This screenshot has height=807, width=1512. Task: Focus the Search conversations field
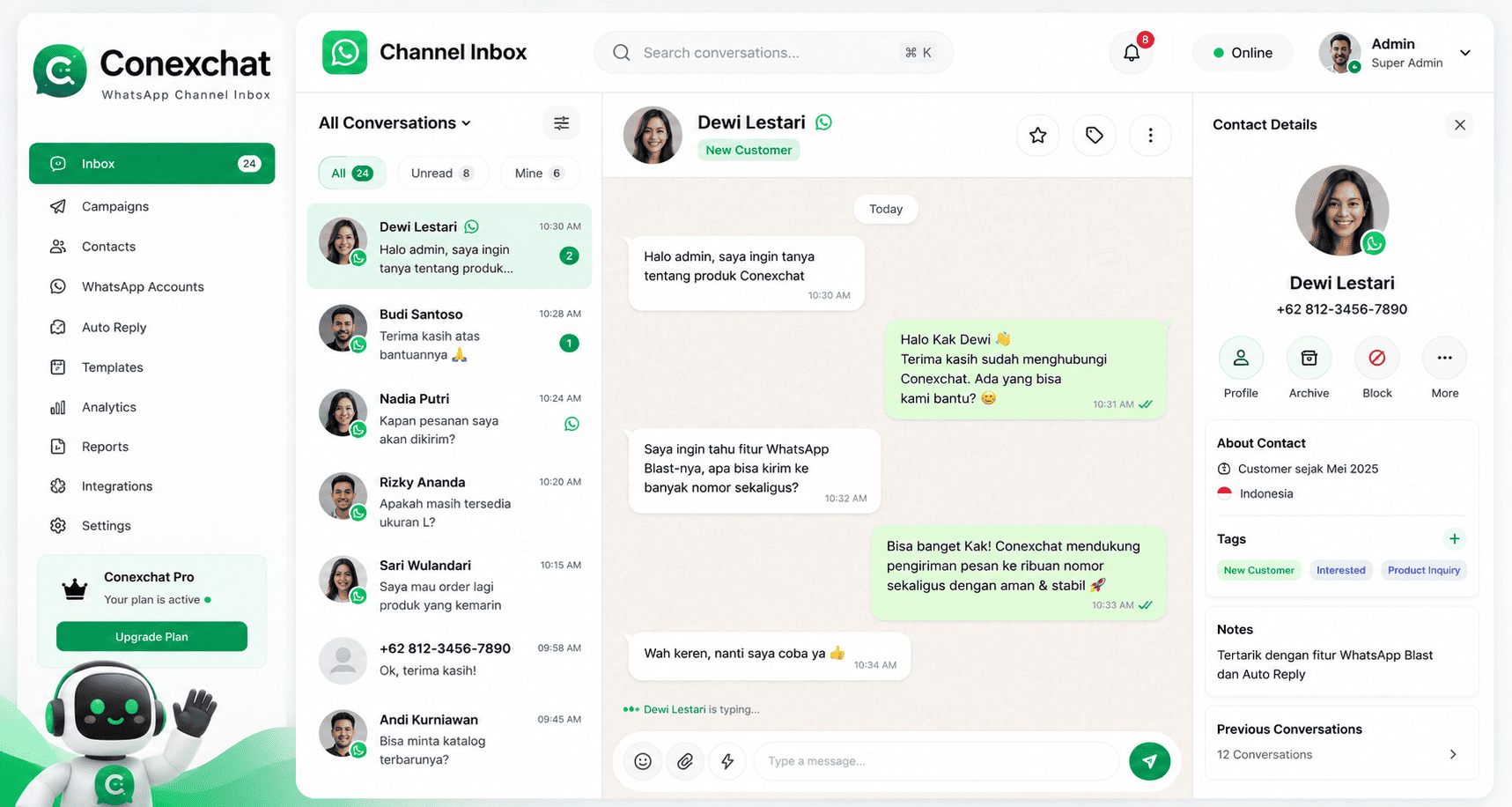click(x=773, y=53)
